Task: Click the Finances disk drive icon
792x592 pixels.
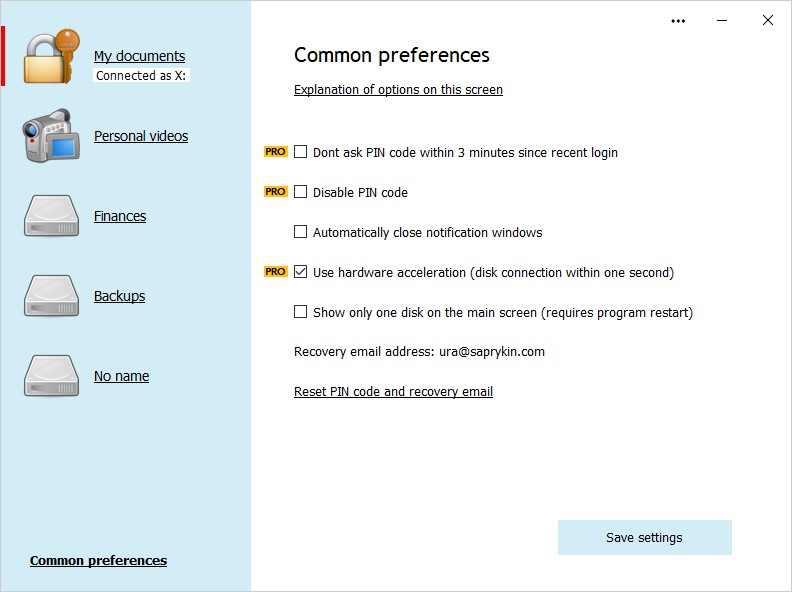Action: (x=50, y=216)
